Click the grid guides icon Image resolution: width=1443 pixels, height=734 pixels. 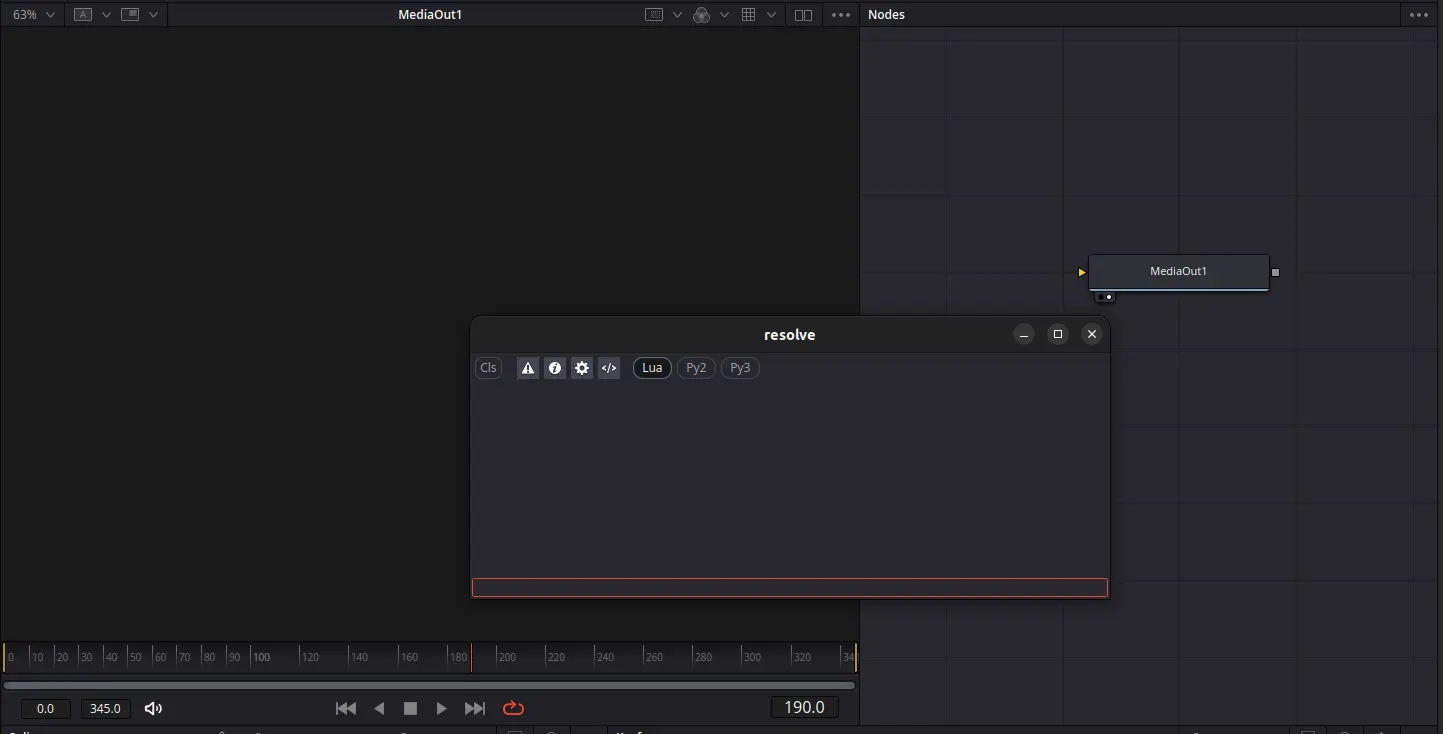pos(748,15)
